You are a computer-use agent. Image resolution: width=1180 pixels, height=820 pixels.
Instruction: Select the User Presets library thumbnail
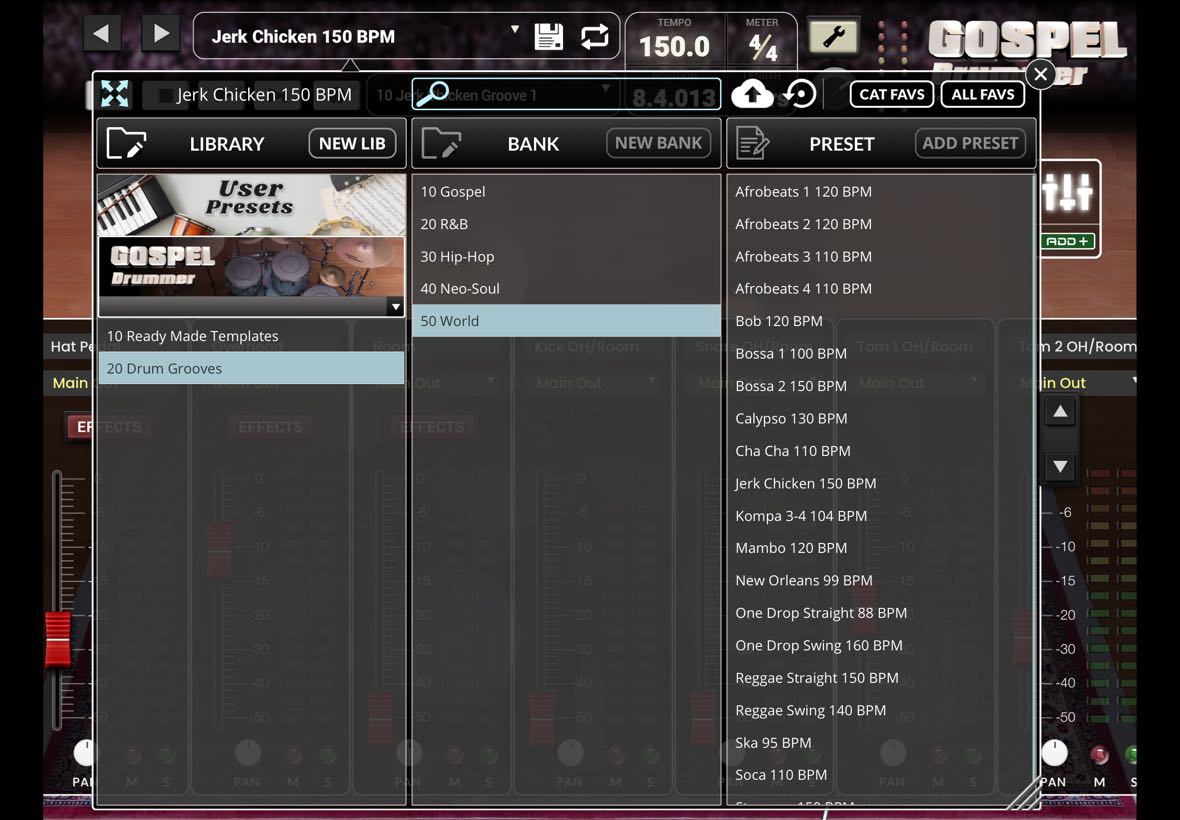click(x=251, y=205)
